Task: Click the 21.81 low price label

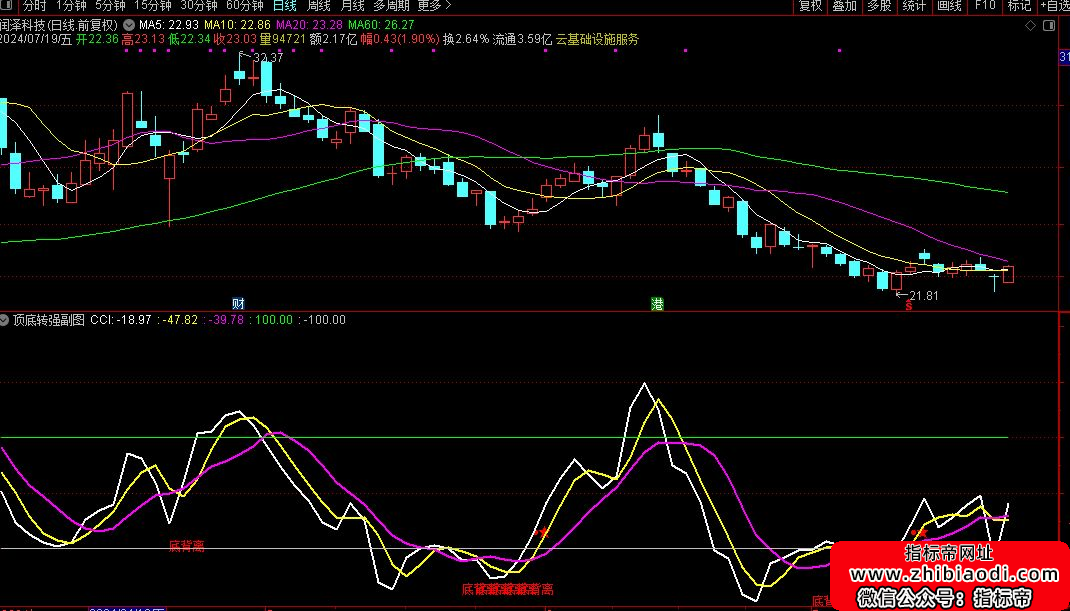Action: 924,296
